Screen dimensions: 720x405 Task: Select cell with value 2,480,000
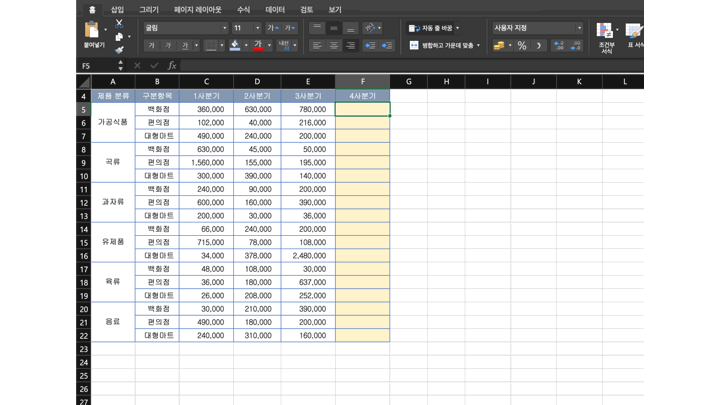pos(308,256)
